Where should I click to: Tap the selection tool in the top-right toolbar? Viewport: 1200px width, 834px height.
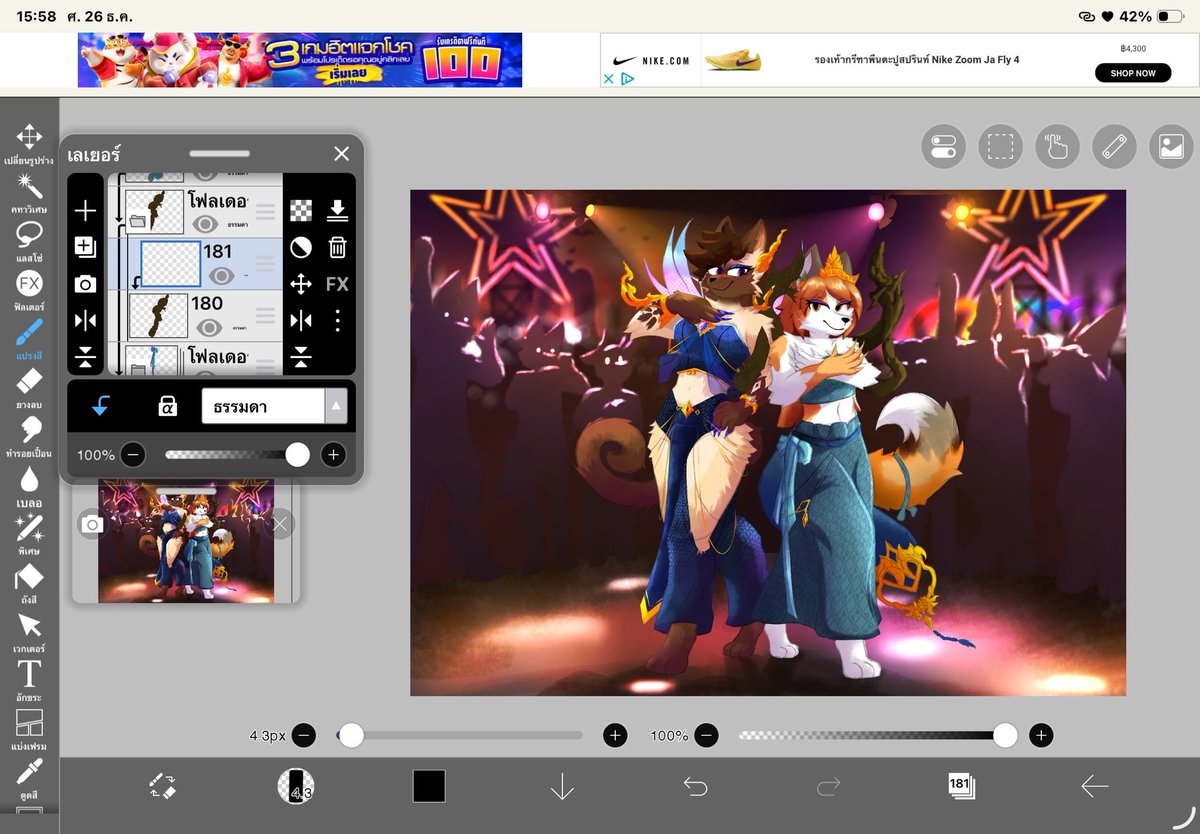pos(1000,146)
